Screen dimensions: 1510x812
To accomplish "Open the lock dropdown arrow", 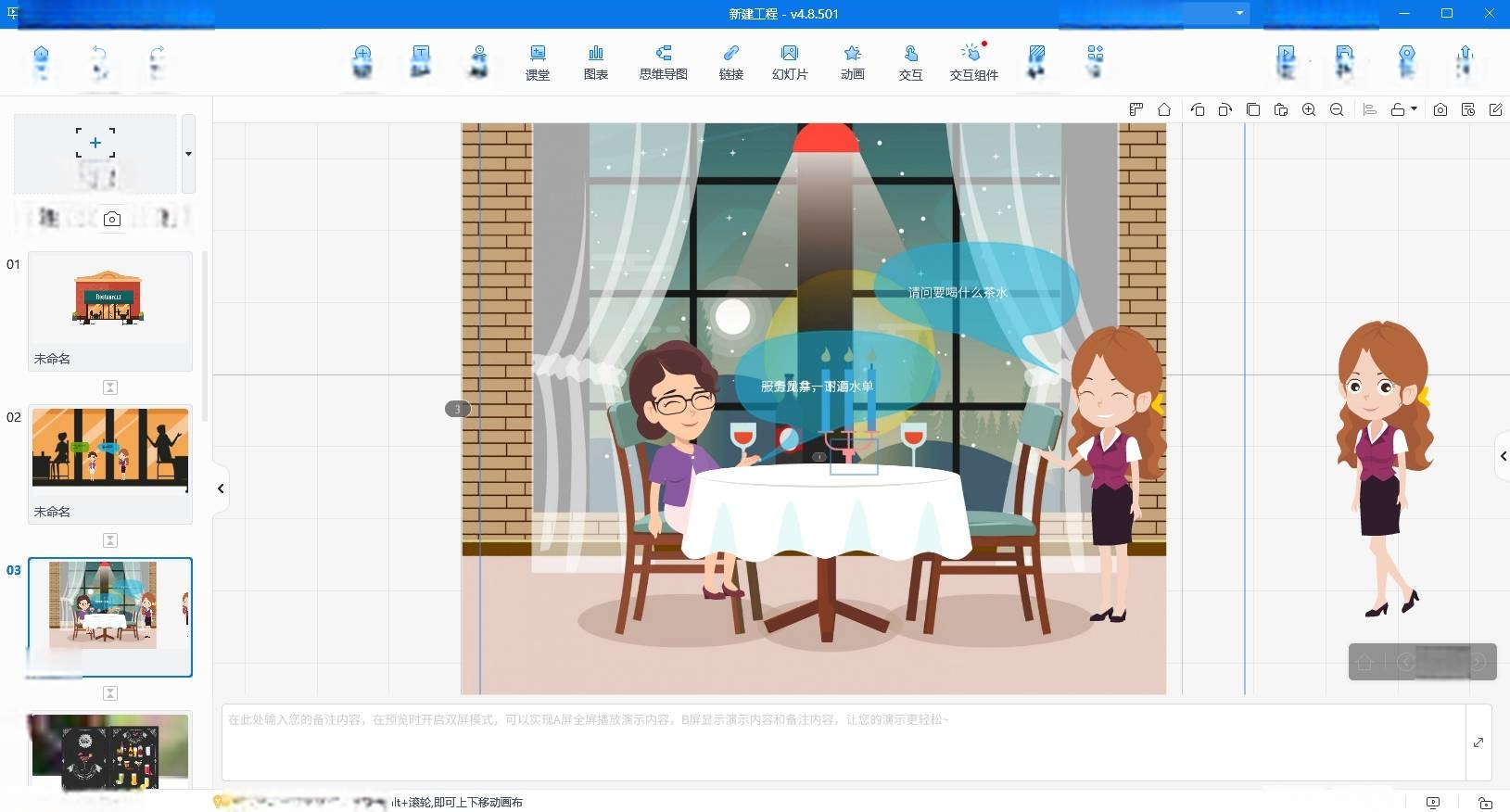I will coord(1414,109).
